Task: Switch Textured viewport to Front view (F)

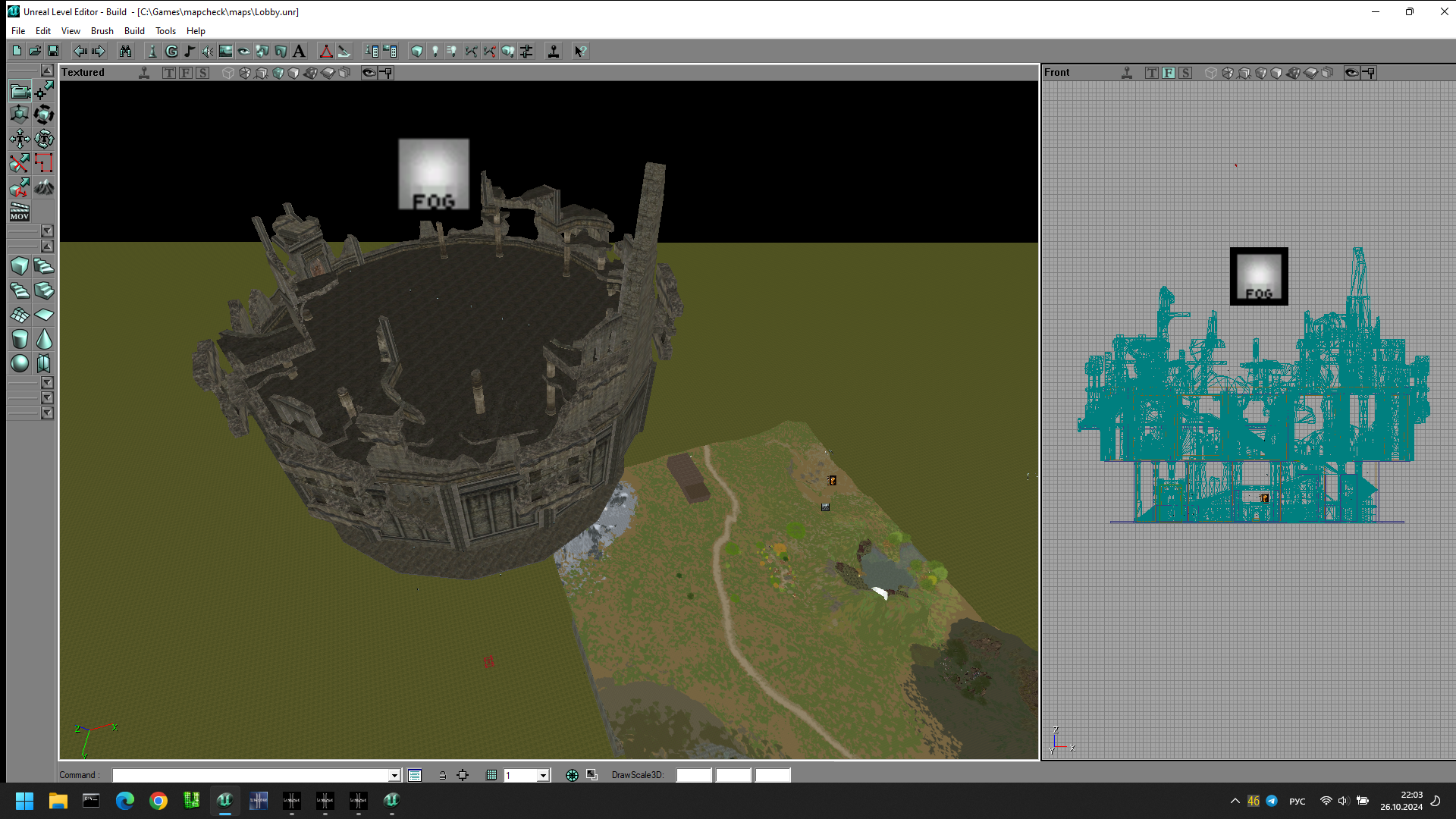Action: 185,73
